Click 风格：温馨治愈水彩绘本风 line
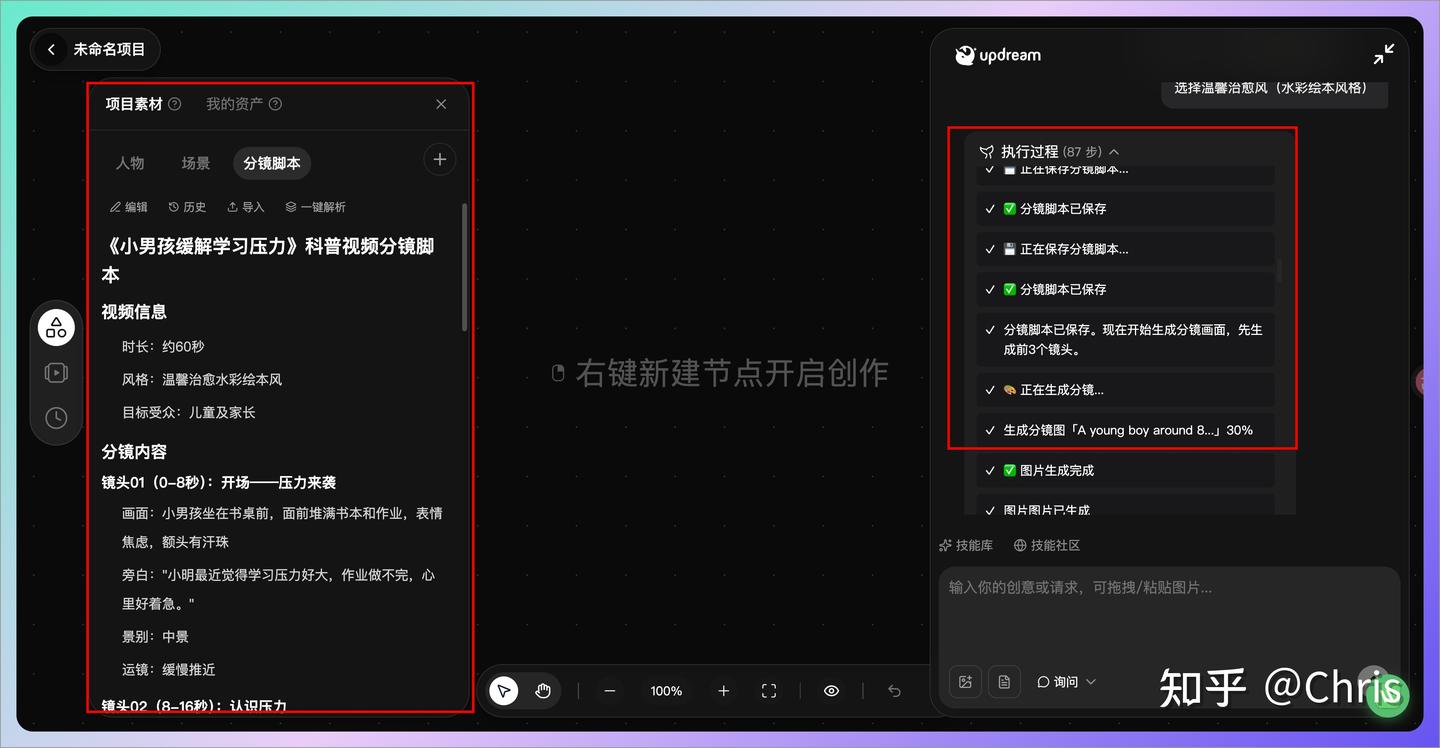The image size is (1440, 748). coord(202,379)
